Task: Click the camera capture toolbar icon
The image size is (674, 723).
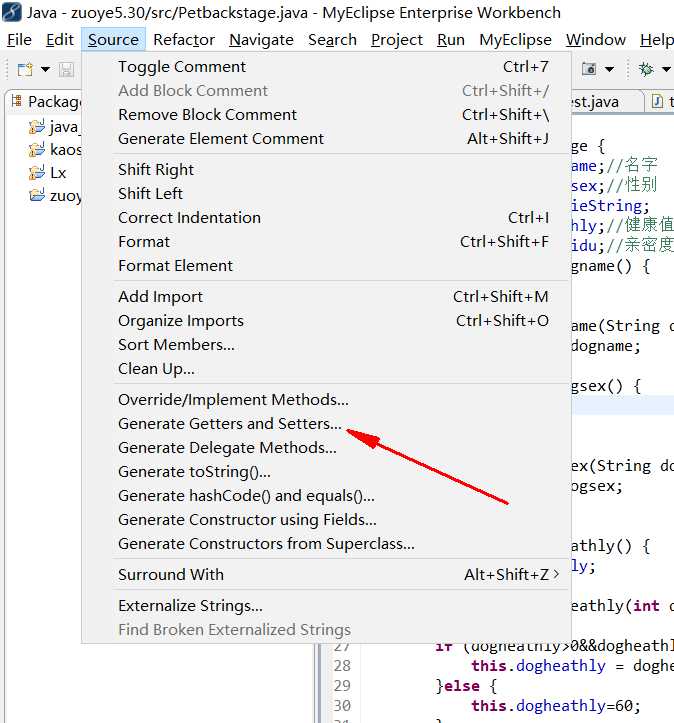Action: (590, 69)
